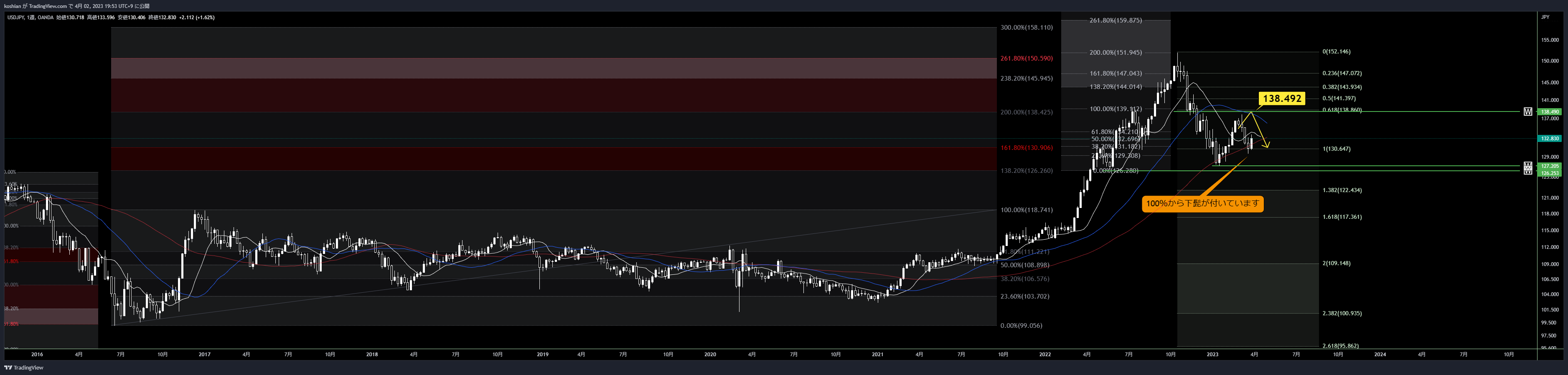Screen dimensions: 1568x375
Task: Click the 0(152.146) retracement label
Action: (1336, 52)
